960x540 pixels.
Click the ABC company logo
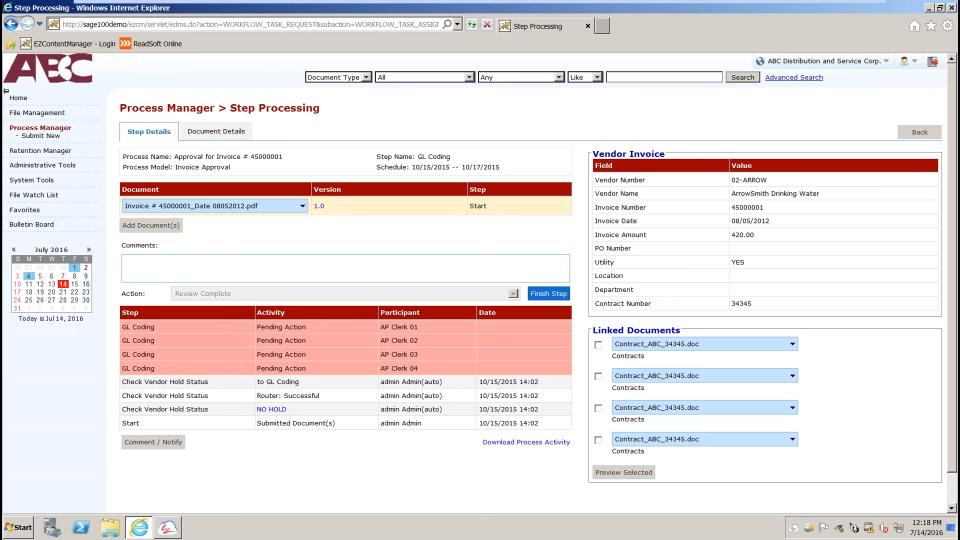coord(48,68)
